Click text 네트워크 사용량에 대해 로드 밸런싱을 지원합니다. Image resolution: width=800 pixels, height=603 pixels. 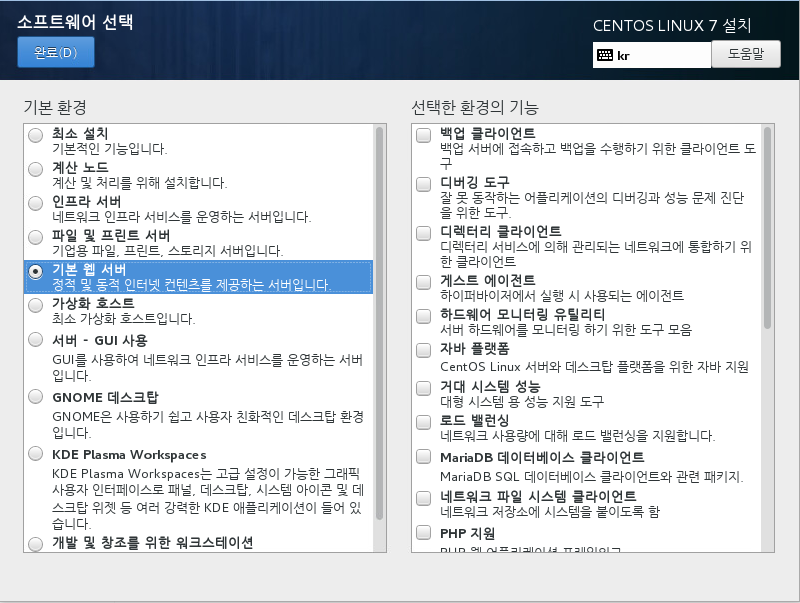pos(578,436)
